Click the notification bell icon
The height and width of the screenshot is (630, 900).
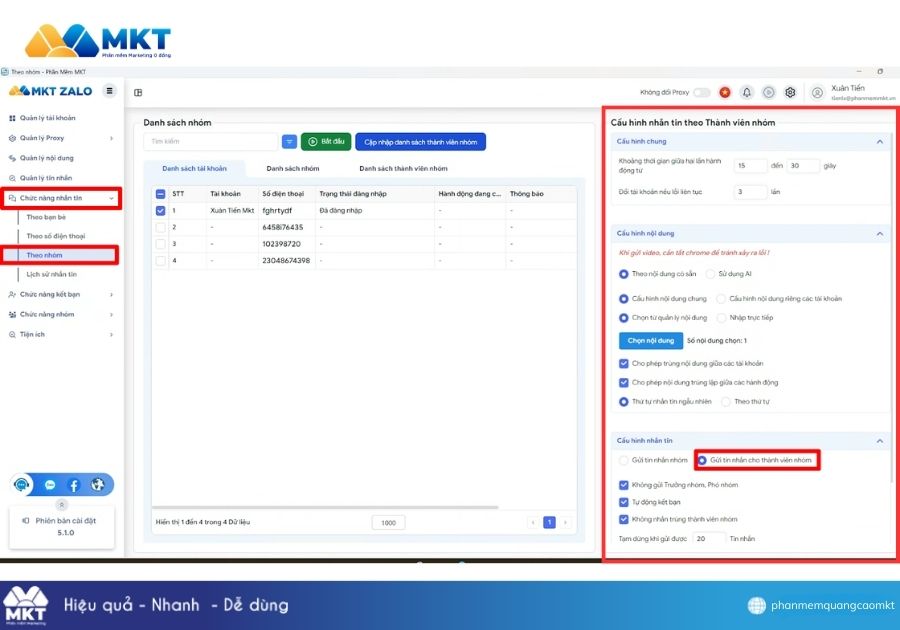point(746,92)
